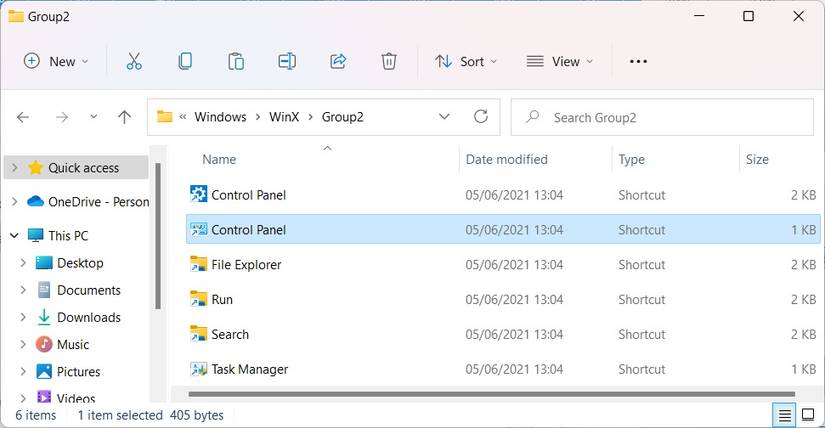Collapse the This PC node
The width and height of the screenshot is (825, 428).
click(x=15, y=235)
